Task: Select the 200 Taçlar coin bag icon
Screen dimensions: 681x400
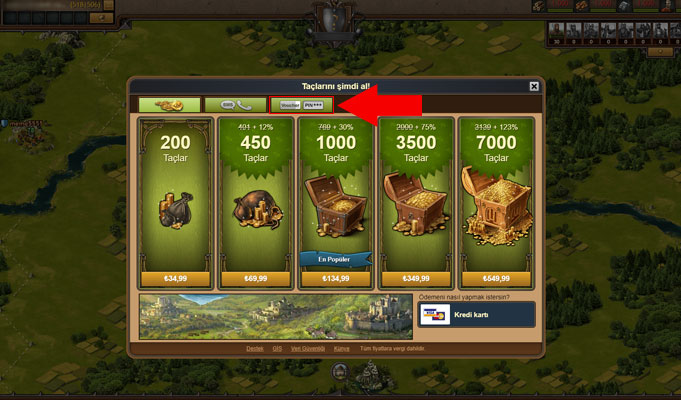Action: point(175,210)
